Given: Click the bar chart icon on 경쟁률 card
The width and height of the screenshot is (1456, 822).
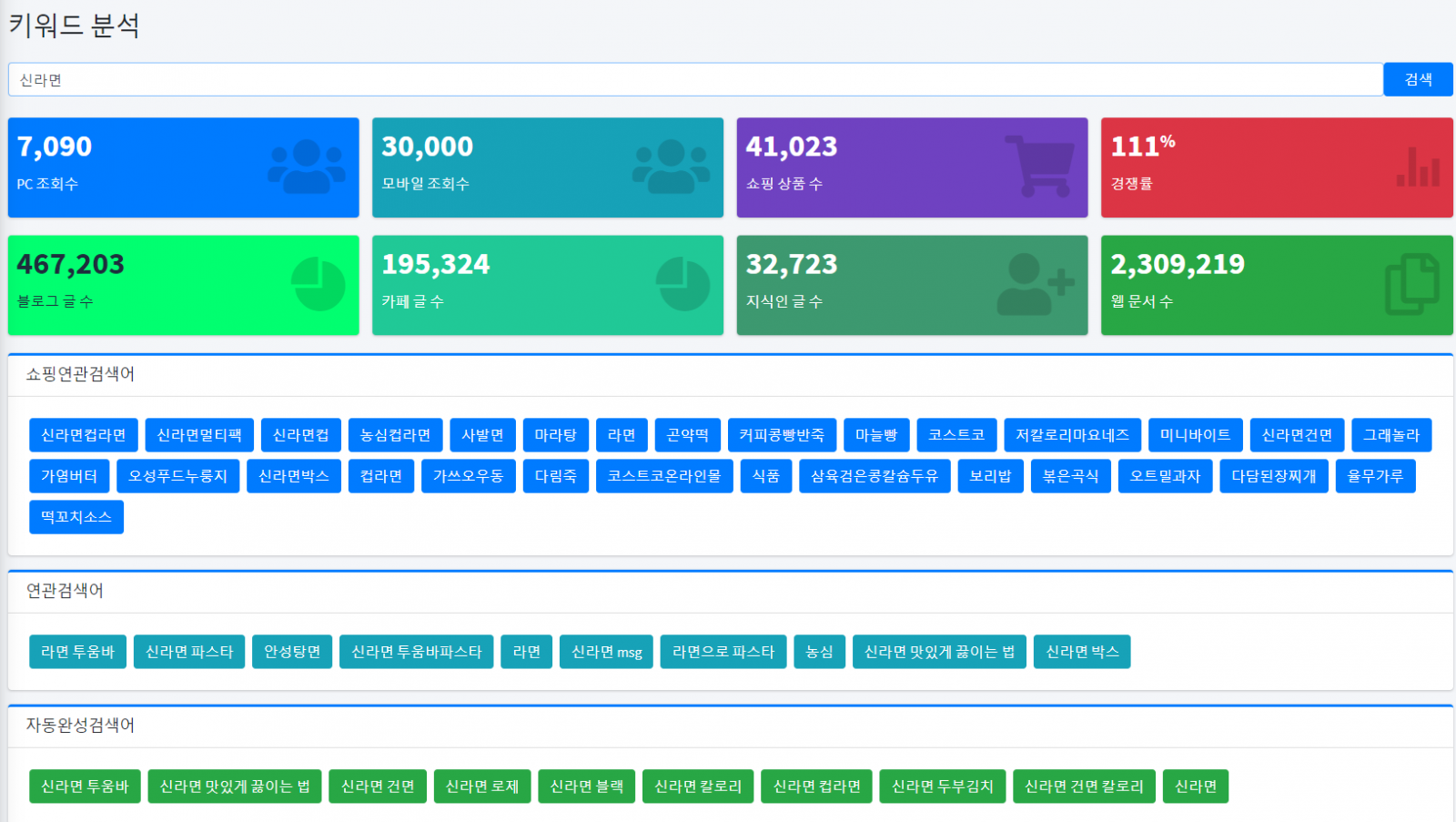Looking at the screenshot, I should 1418,167.
